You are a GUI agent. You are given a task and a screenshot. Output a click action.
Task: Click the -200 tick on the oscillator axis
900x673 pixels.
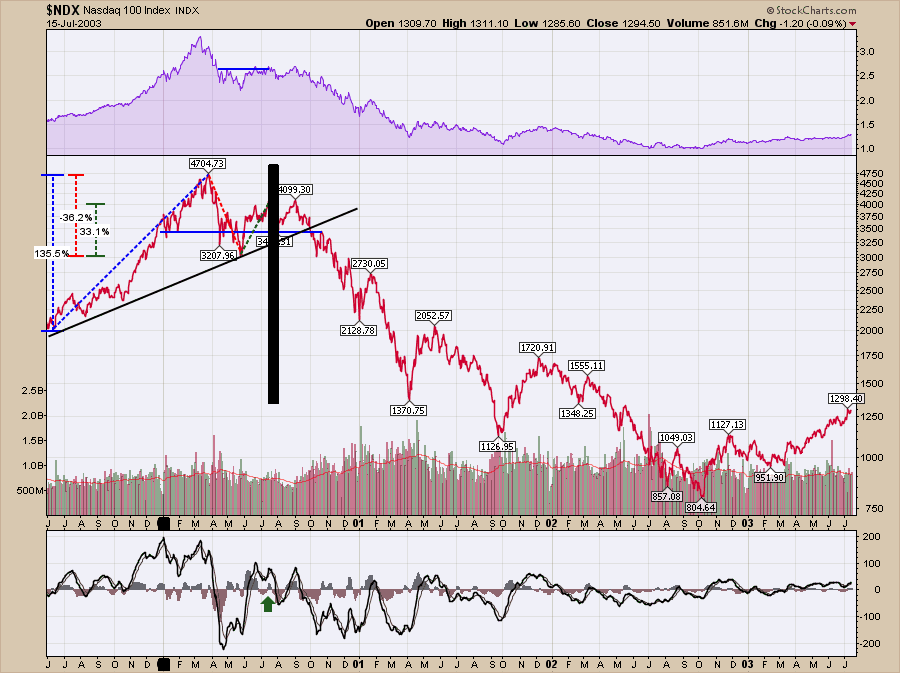pos(869,643)
